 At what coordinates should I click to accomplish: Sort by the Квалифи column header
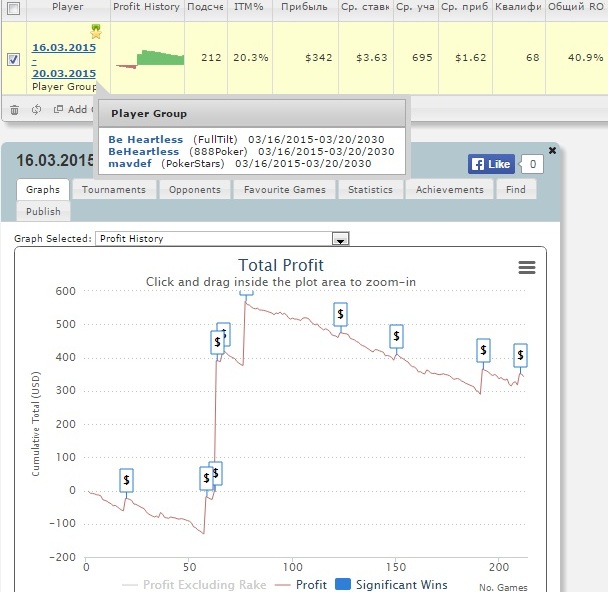pyautogui.click(x=518, y=7)
